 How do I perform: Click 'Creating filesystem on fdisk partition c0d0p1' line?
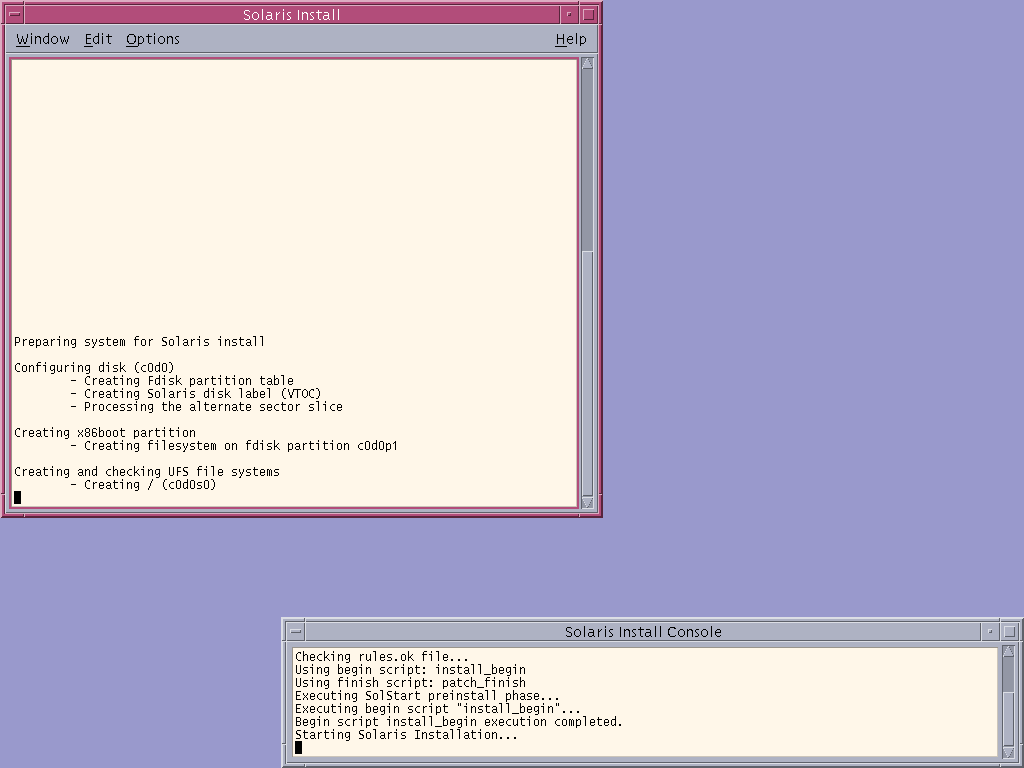[x=234, y=446]
